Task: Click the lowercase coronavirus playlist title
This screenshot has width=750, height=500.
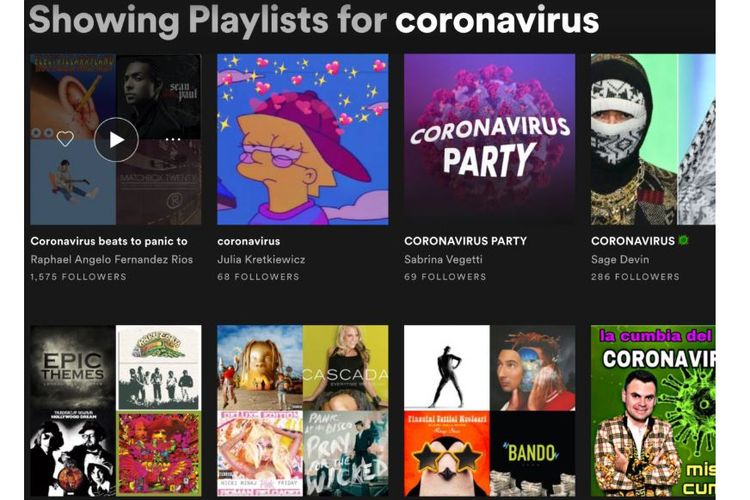Action: click(249, 241)
